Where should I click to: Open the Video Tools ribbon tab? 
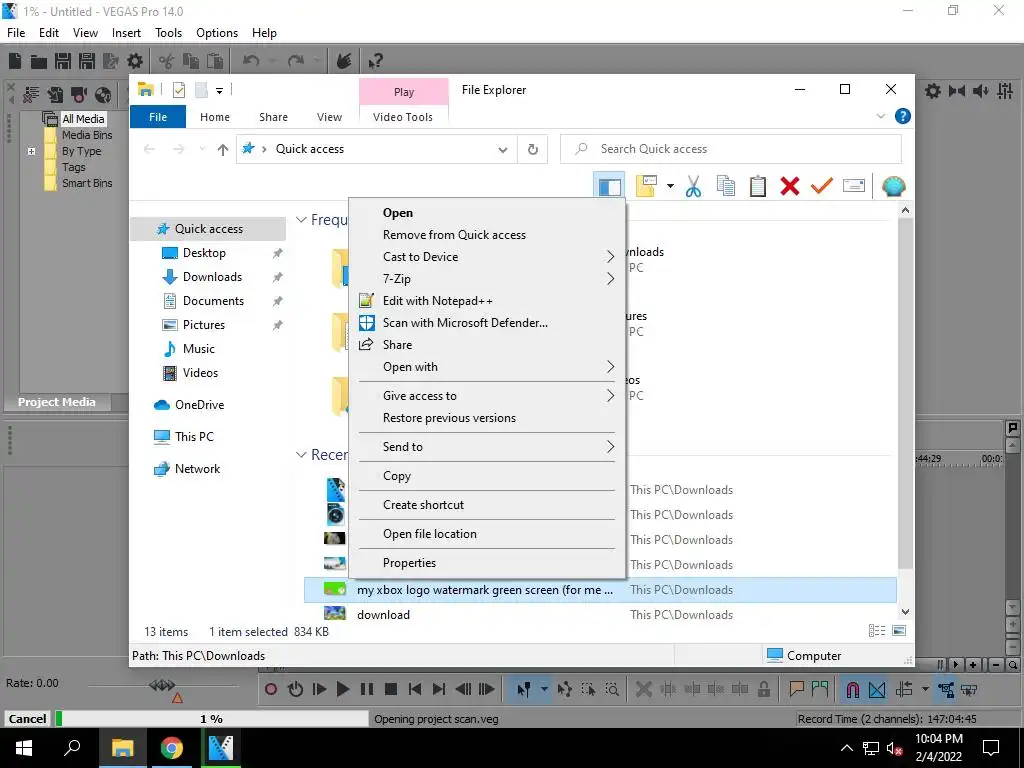[402, 117]
